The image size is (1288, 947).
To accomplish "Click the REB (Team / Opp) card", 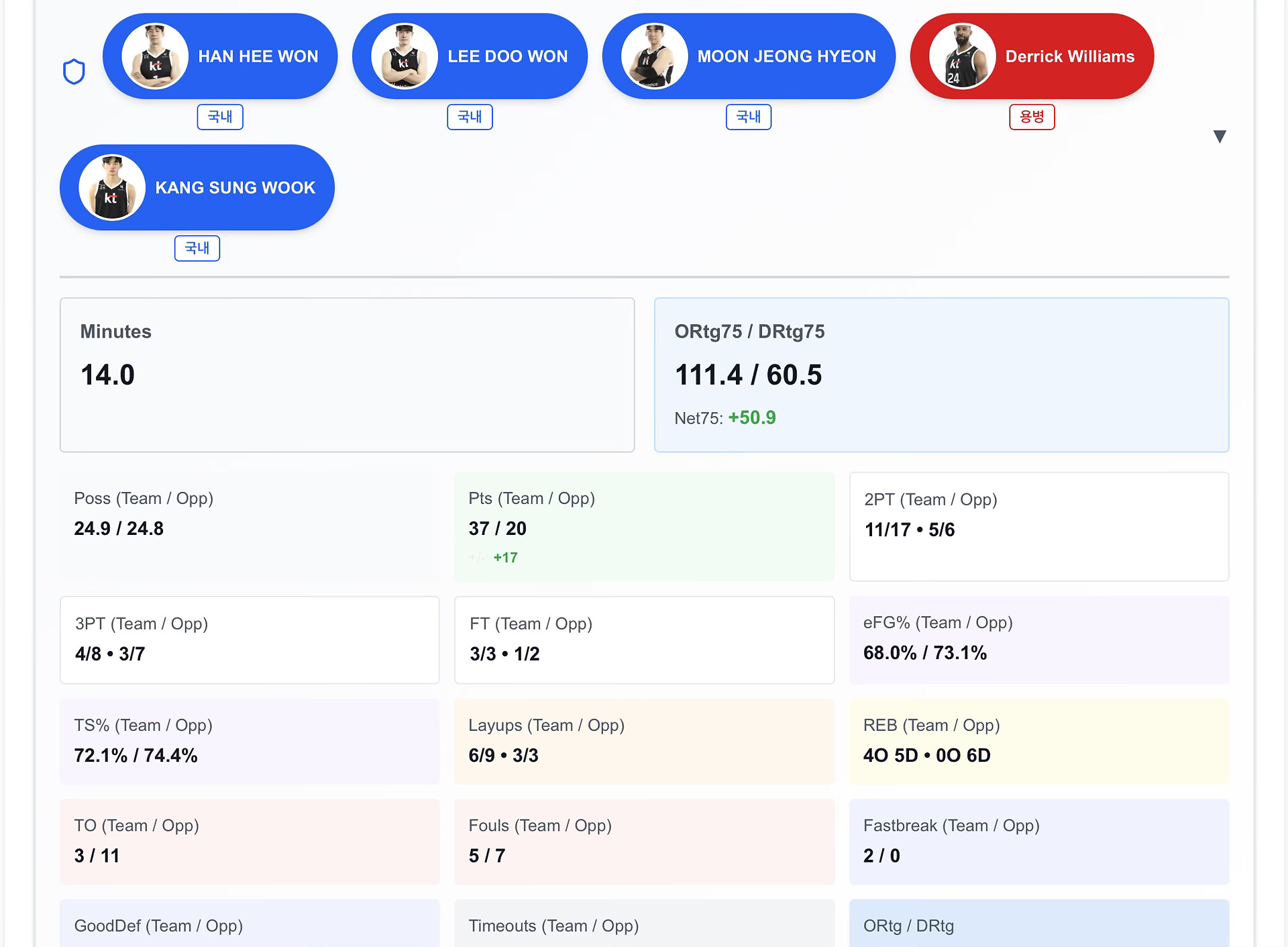I will click(x=1038, y=741).
